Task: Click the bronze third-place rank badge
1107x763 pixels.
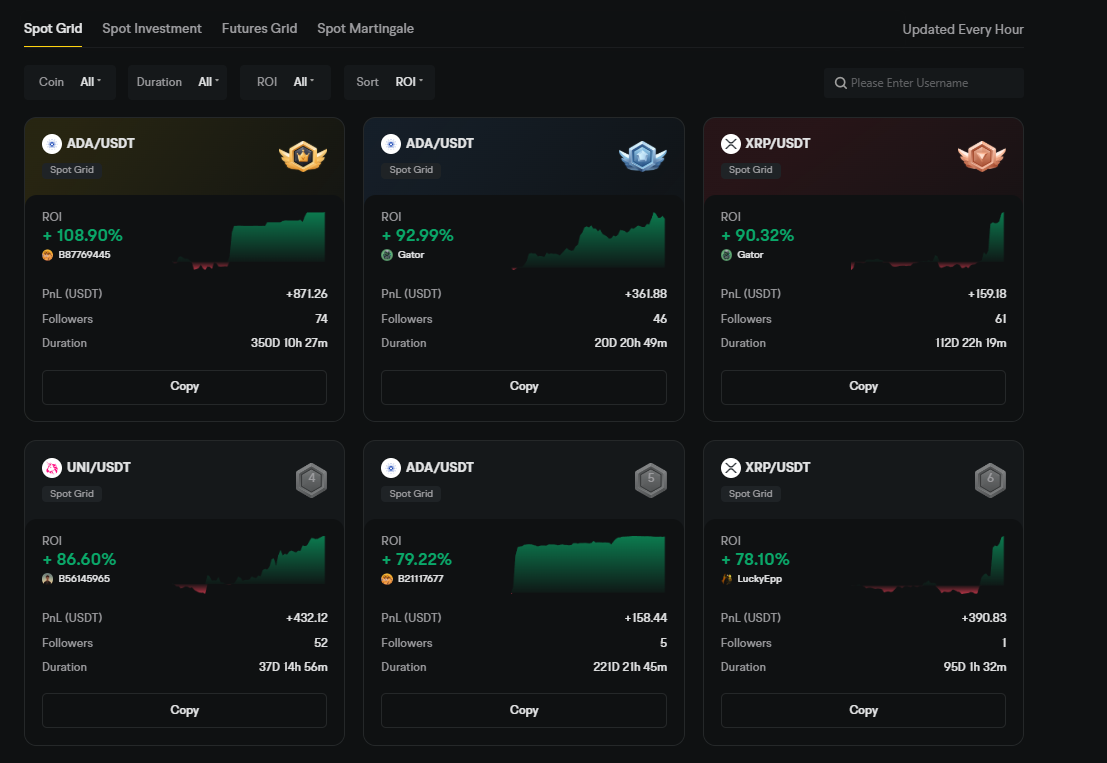Action: [x=981, y=156]
